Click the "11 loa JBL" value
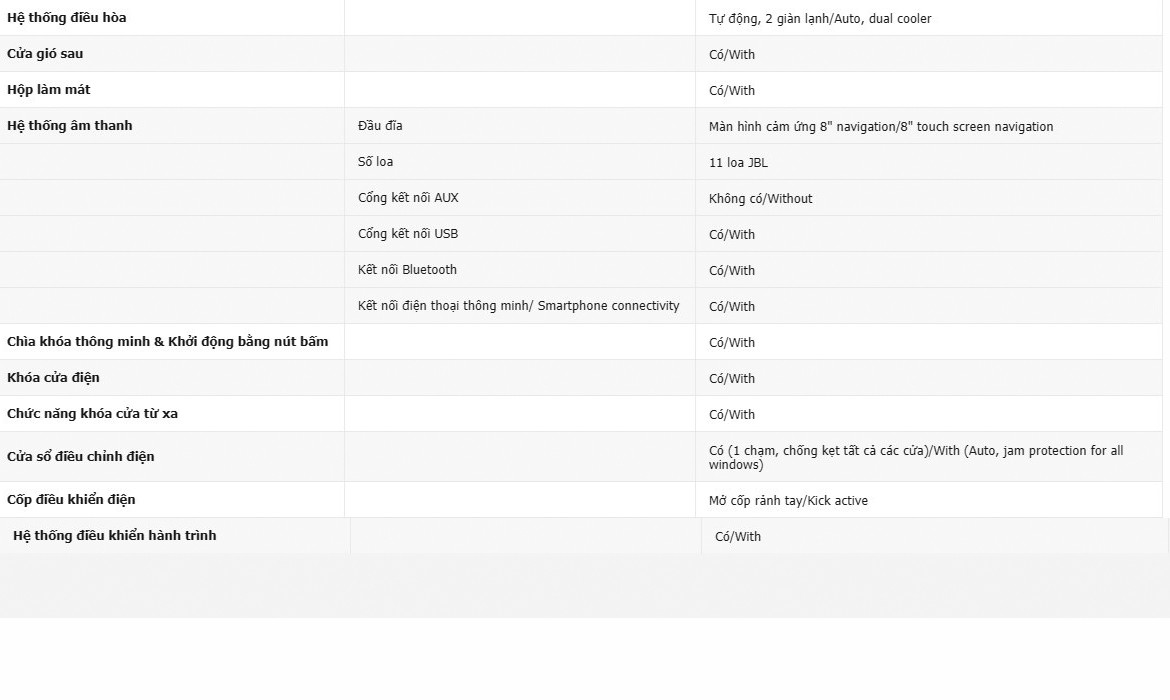 (738, 163)
